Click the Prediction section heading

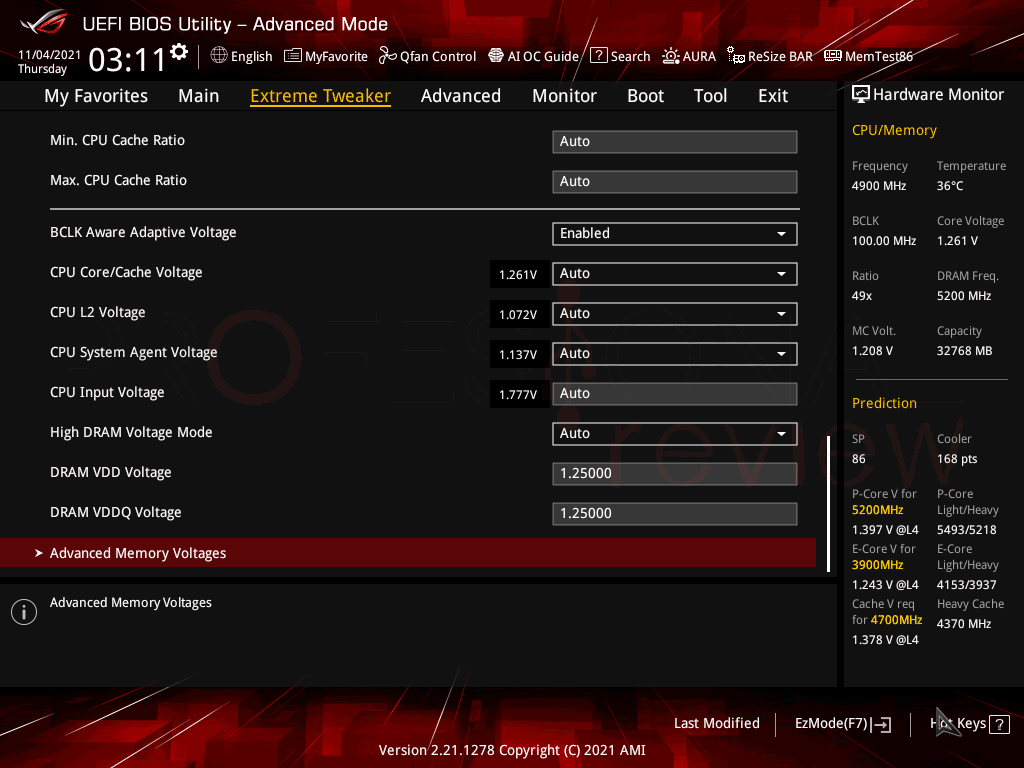coord(884,403)
